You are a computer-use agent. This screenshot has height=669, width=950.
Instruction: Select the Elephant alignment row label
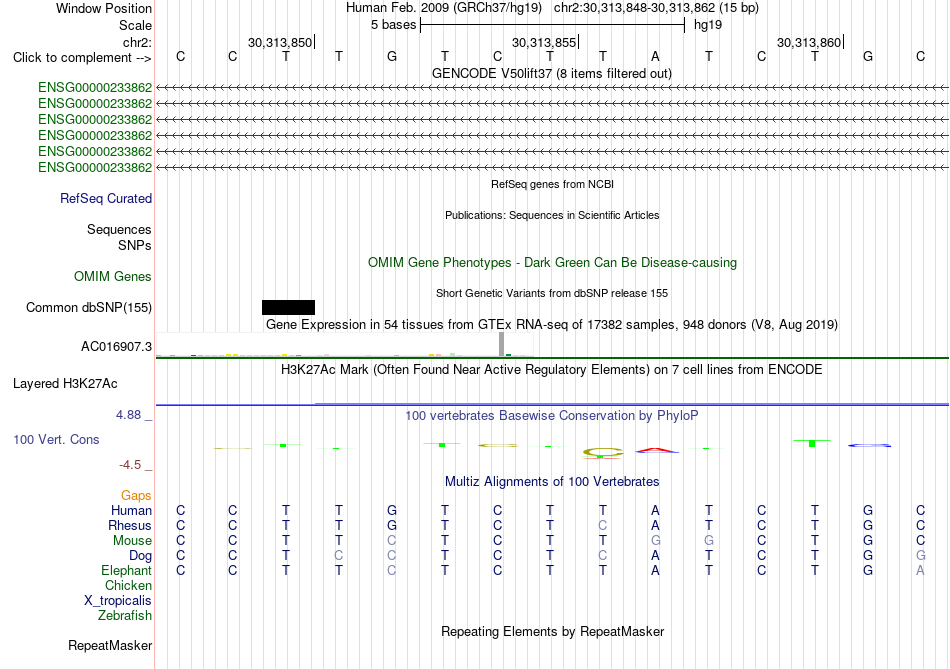[127, 570]
